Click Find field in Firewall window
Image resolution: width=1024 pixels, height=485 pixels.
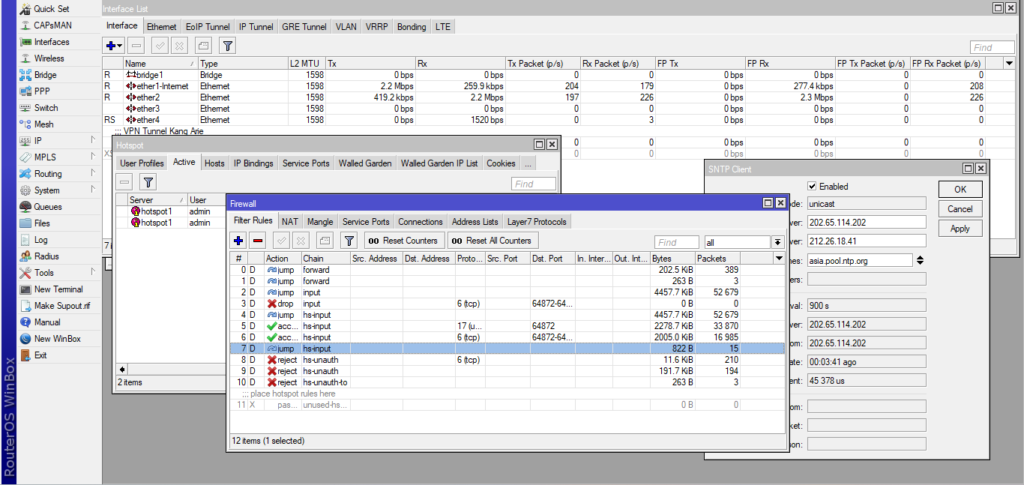(x=677, y=242)
